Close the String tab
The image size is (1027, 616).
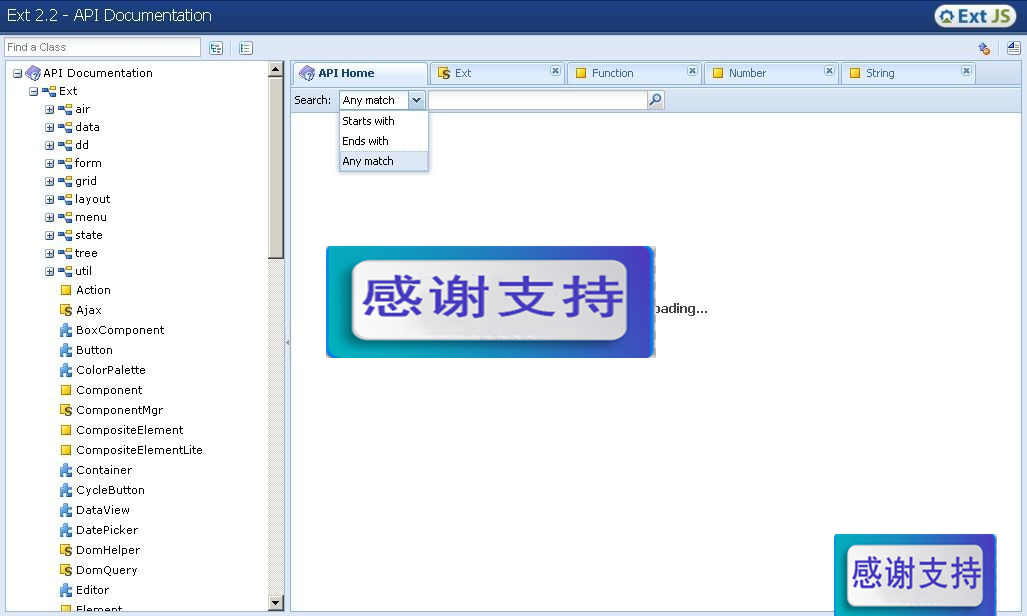966,71
